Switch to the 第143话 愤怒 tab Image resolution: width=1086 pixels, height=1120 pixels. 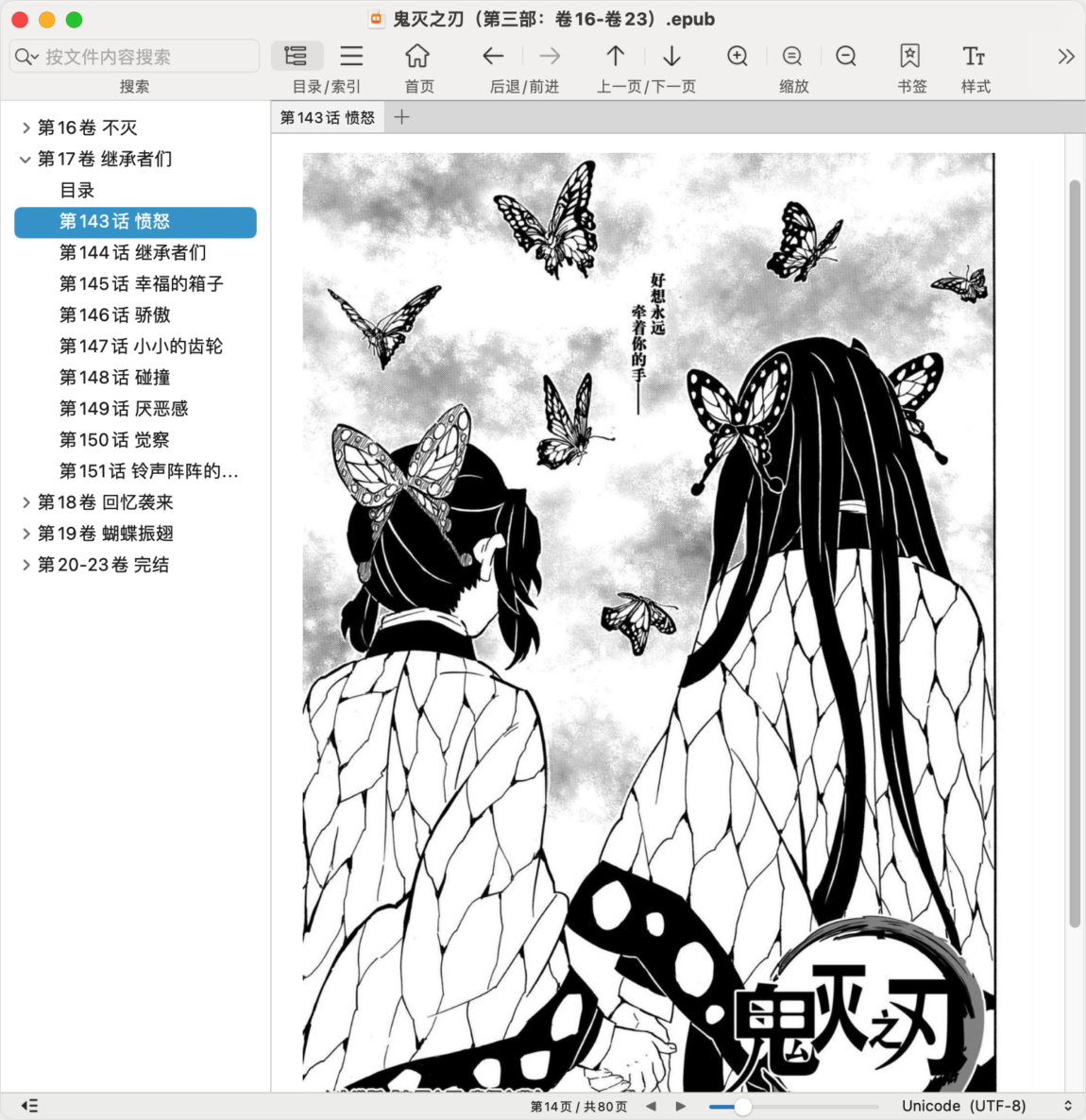point(328,118)
